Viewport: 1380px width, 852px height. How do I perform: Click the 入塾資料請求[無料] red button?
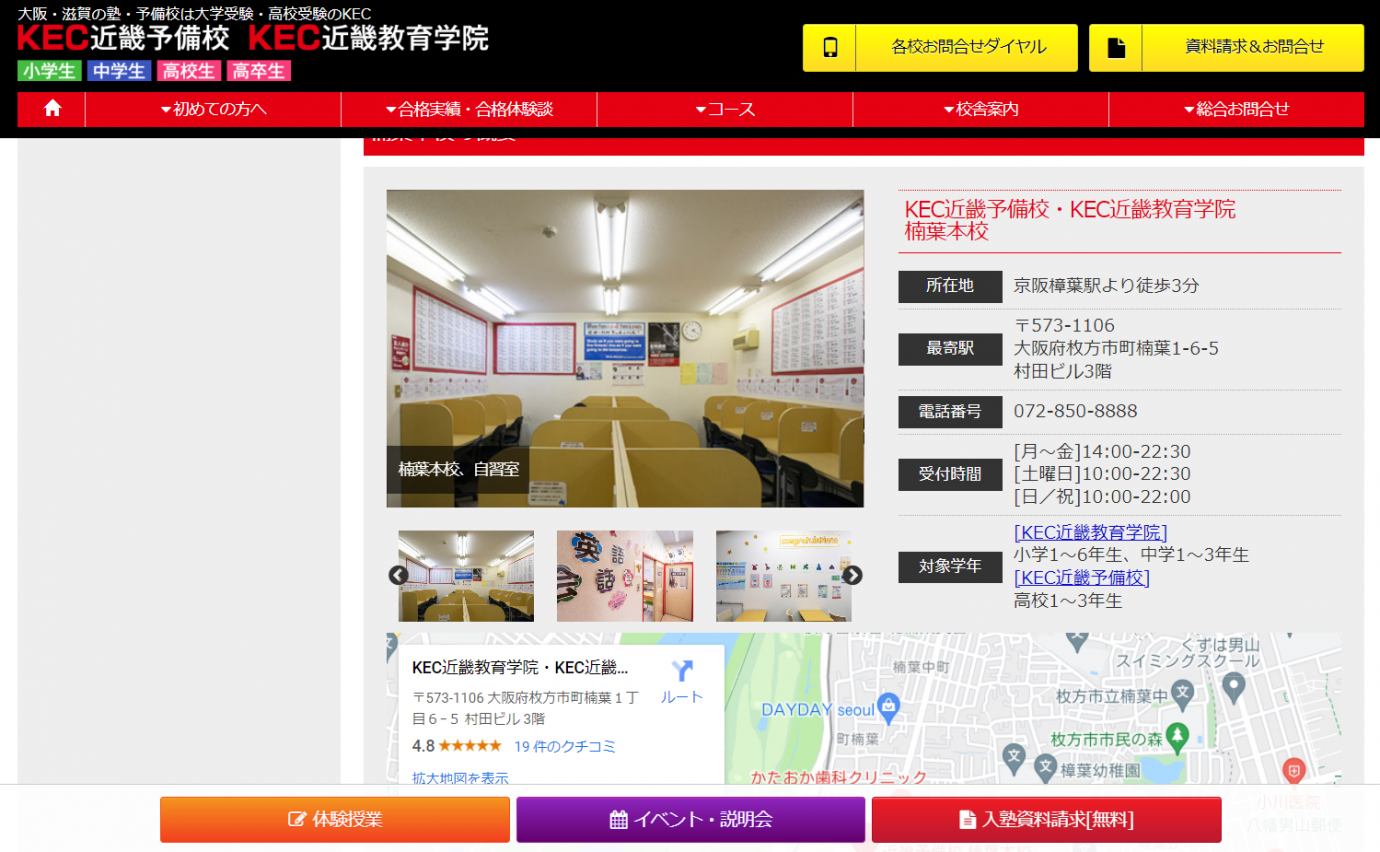[x=1047, y=820]
